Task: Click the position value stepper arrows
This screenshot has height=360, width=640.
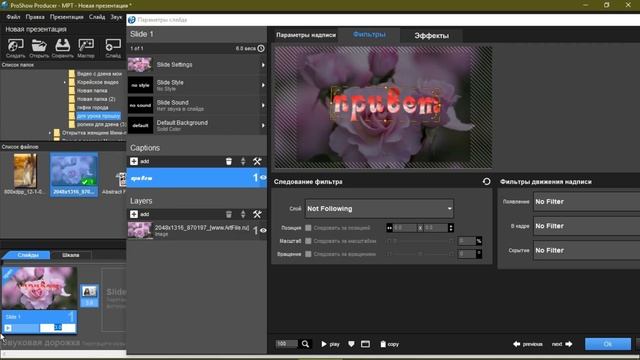Action: 451,228
